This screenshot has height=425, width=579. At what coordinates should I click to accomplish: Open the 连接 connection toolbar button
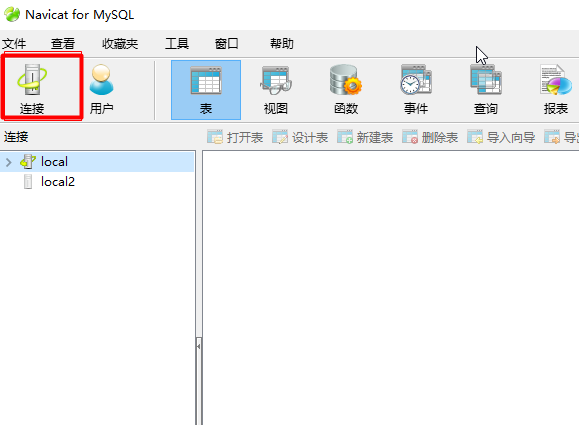tap(32, 89)
